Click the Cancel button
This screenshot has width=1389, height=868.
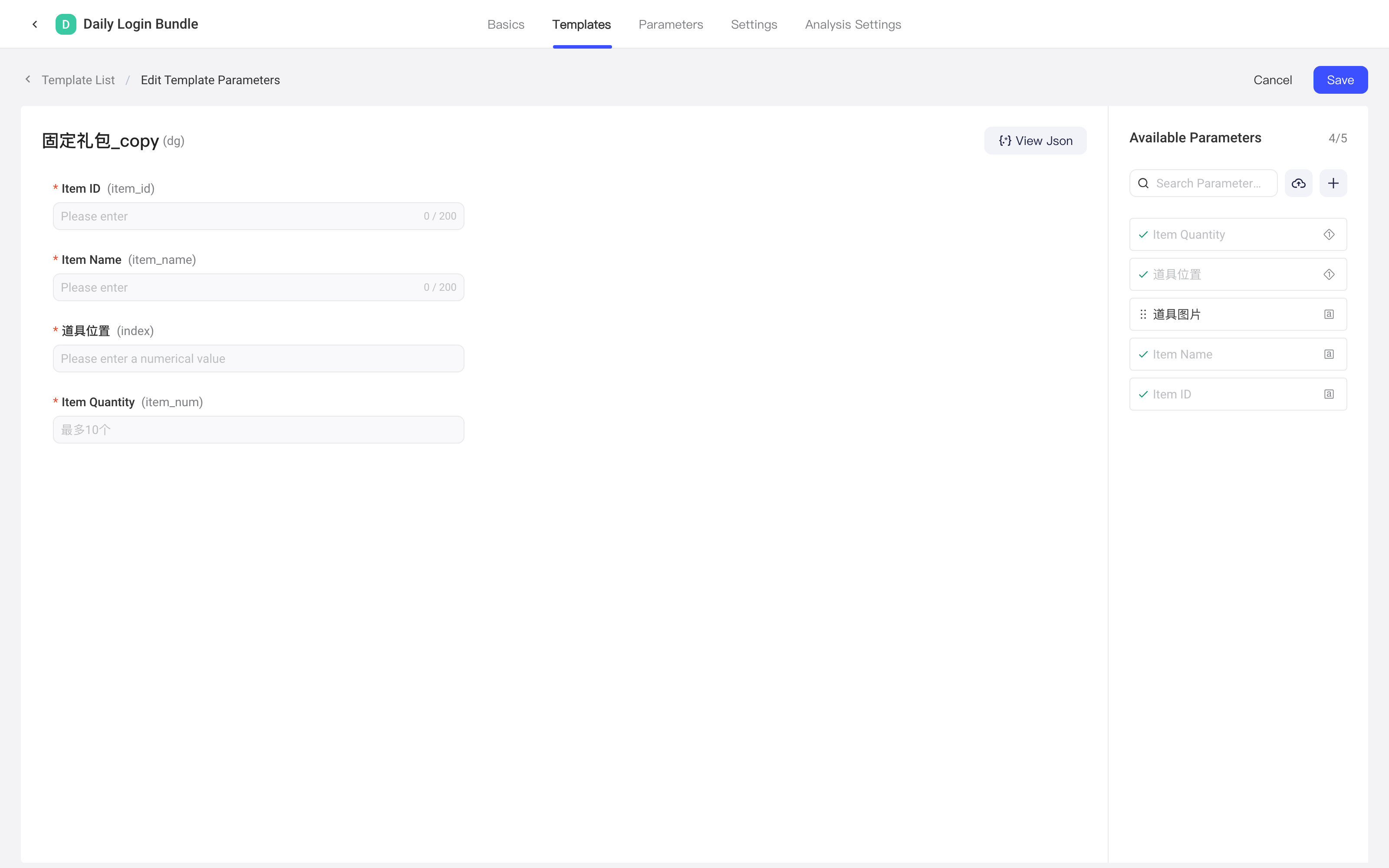tap(1273, 80)
